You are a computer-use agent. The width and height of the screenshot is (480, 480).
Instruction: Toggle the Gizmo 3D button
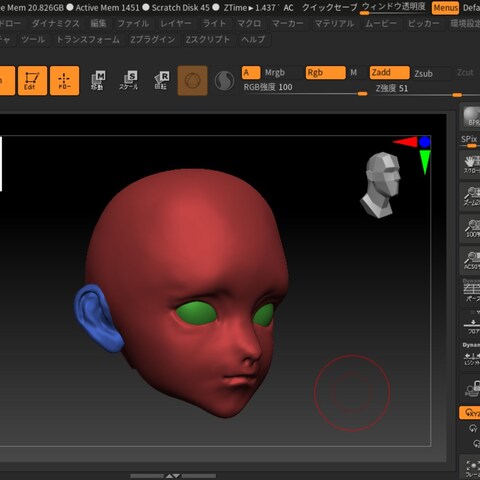(x=193, y=81)
